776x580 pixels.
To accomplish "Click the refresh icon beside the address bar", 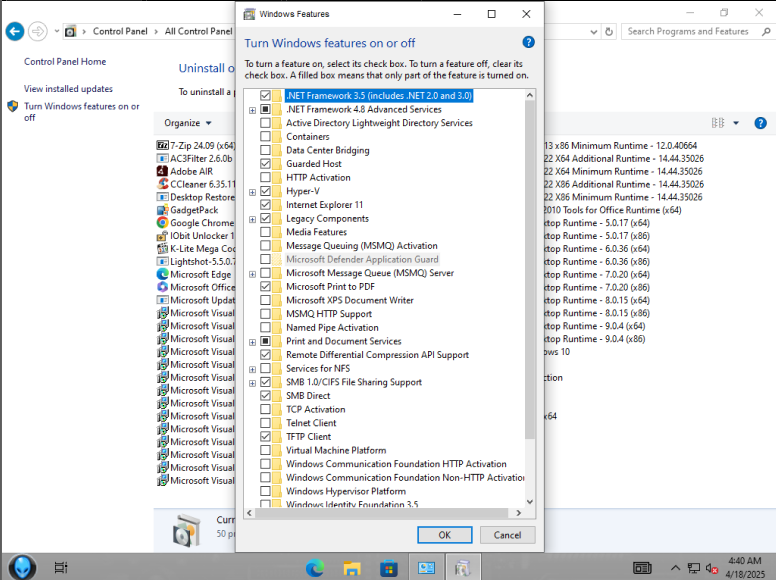I will pyautogui.click(x=609, y=32).
